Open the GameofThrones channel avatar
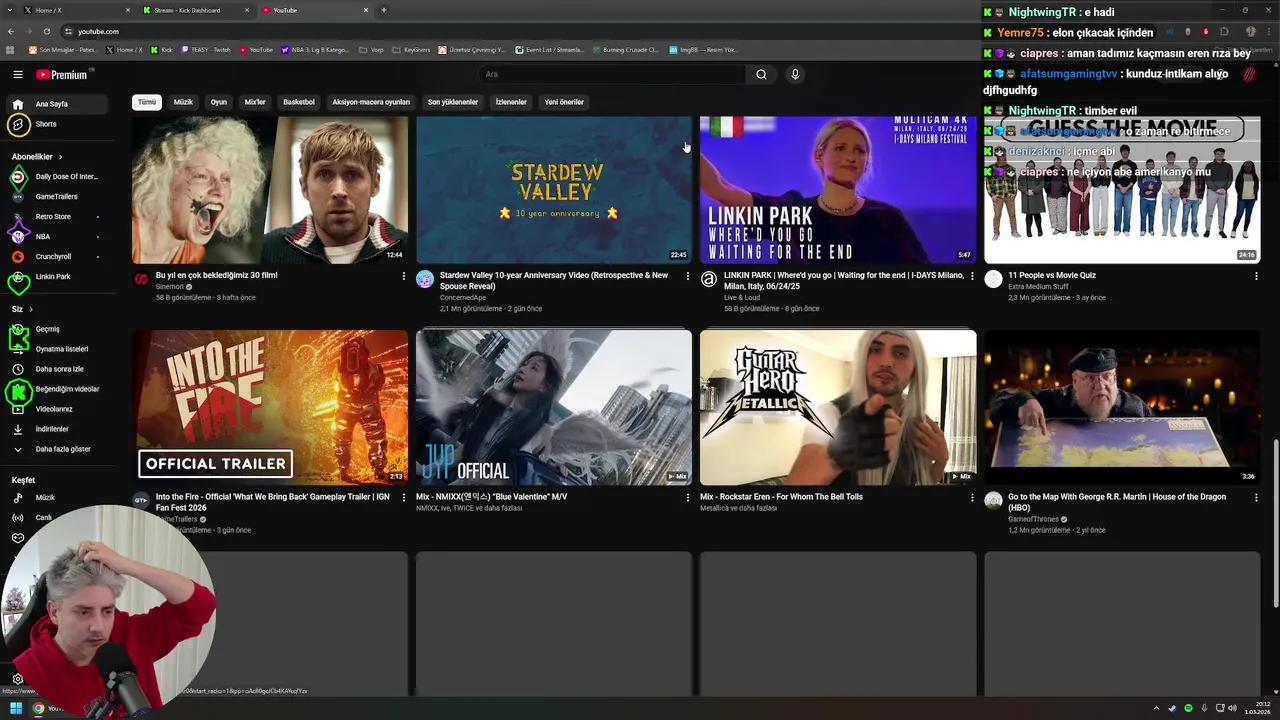 coord(993,501)
